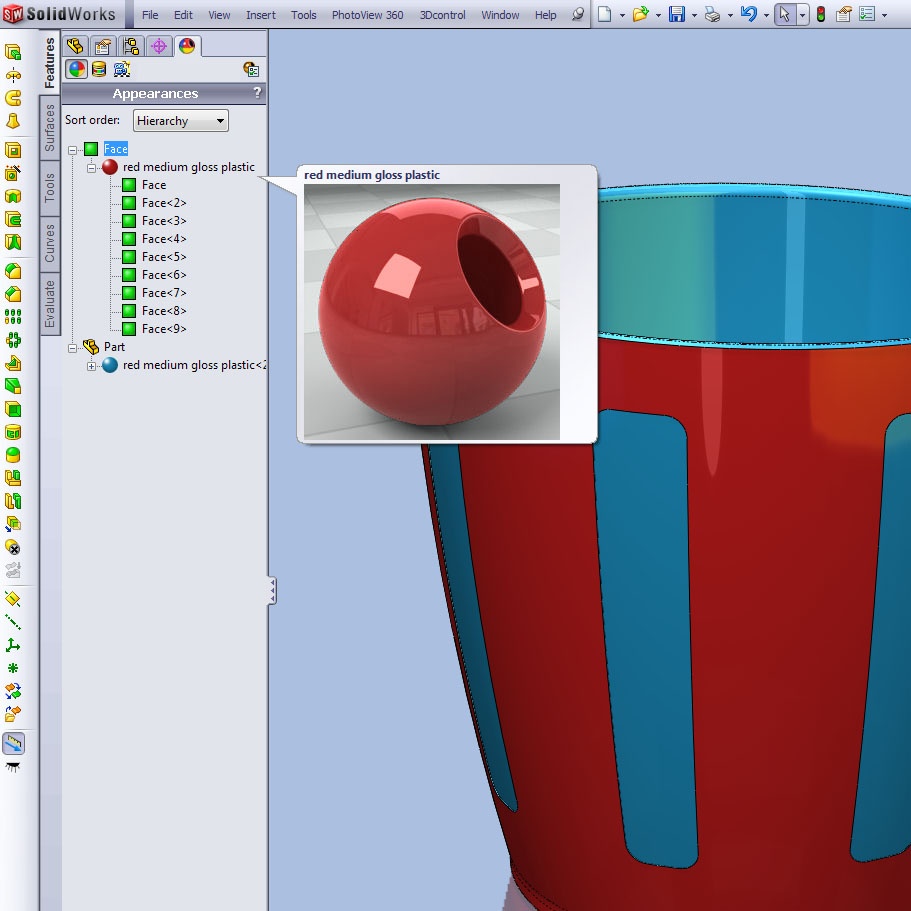
Task: Open the PhotoView 360 menu
Action: click(x=367, y=15)
